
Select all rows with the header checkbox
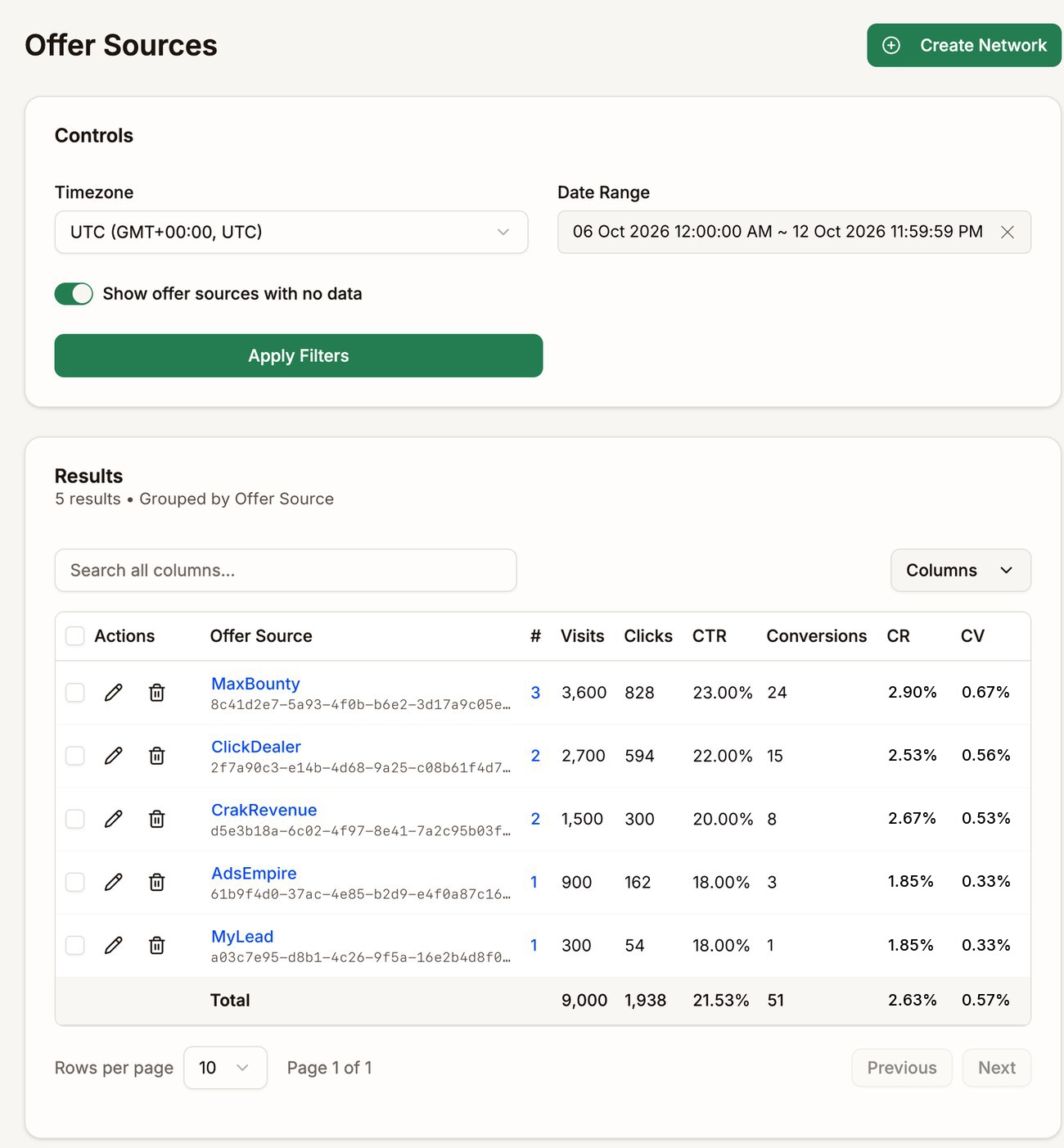[75, 636]
